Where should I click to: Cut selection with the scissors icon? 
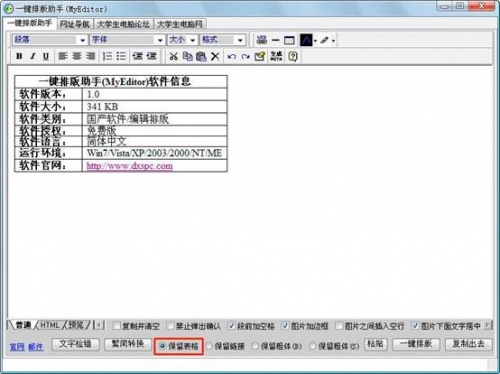[173, 56]
